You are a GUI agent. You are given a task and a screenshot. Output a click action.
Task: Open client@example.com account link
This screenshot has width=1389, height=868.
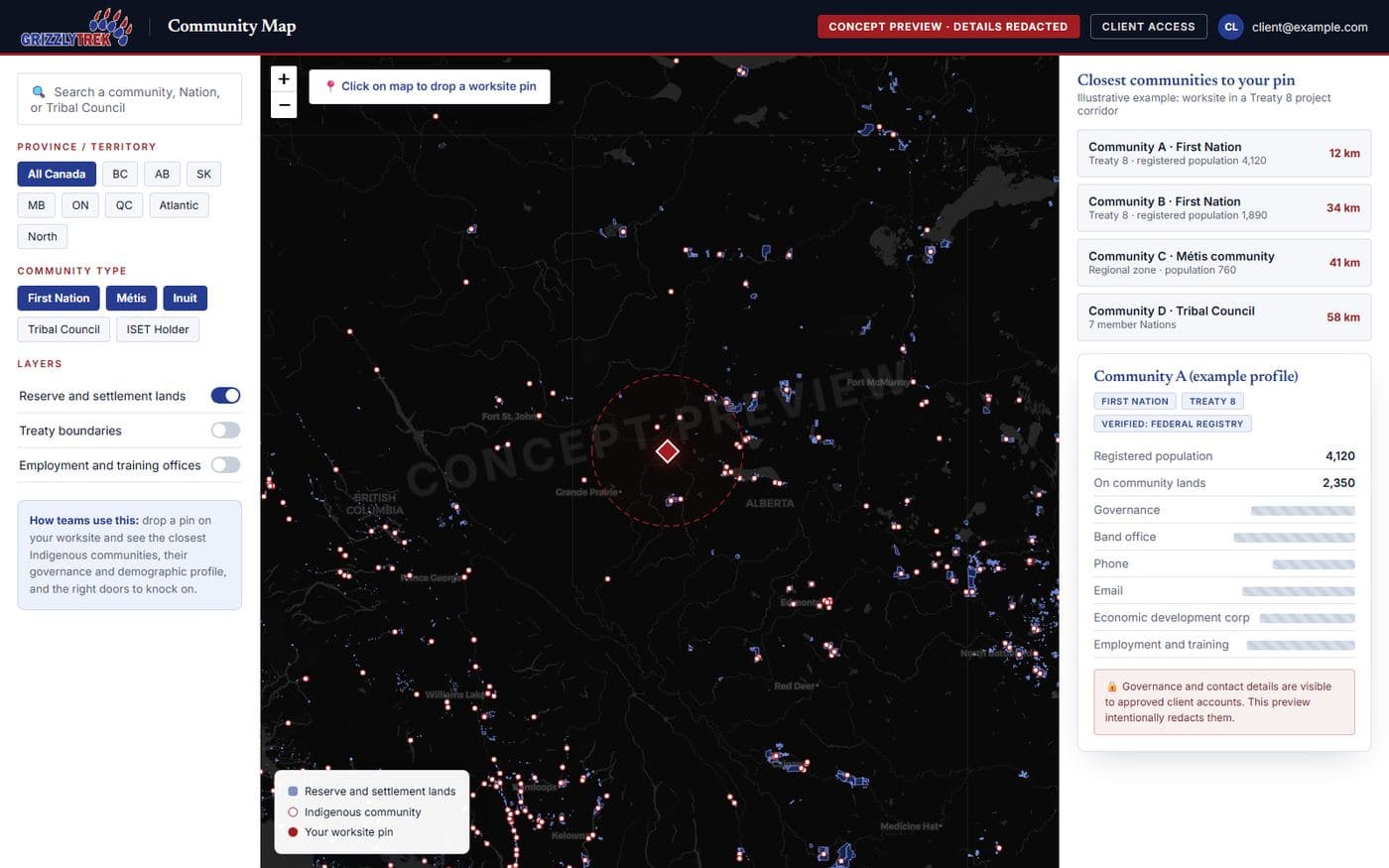(x=1310, y=27)
